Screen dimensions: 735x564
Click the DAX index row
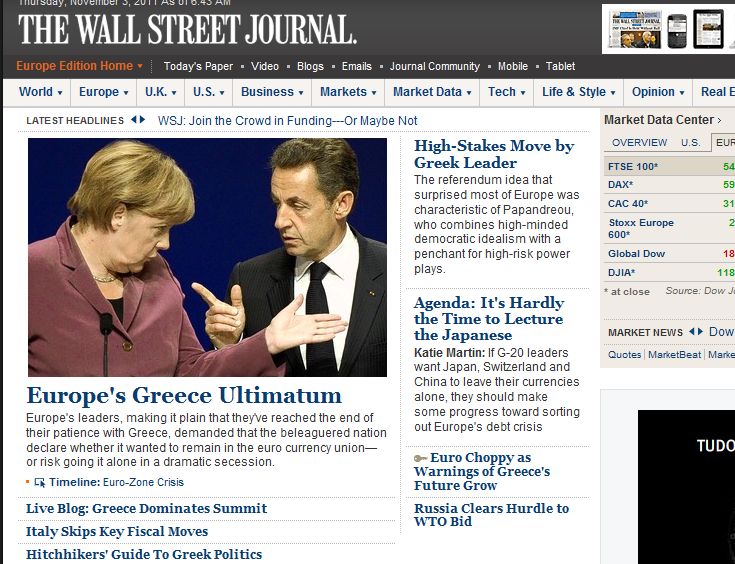[x=669, y=185]
